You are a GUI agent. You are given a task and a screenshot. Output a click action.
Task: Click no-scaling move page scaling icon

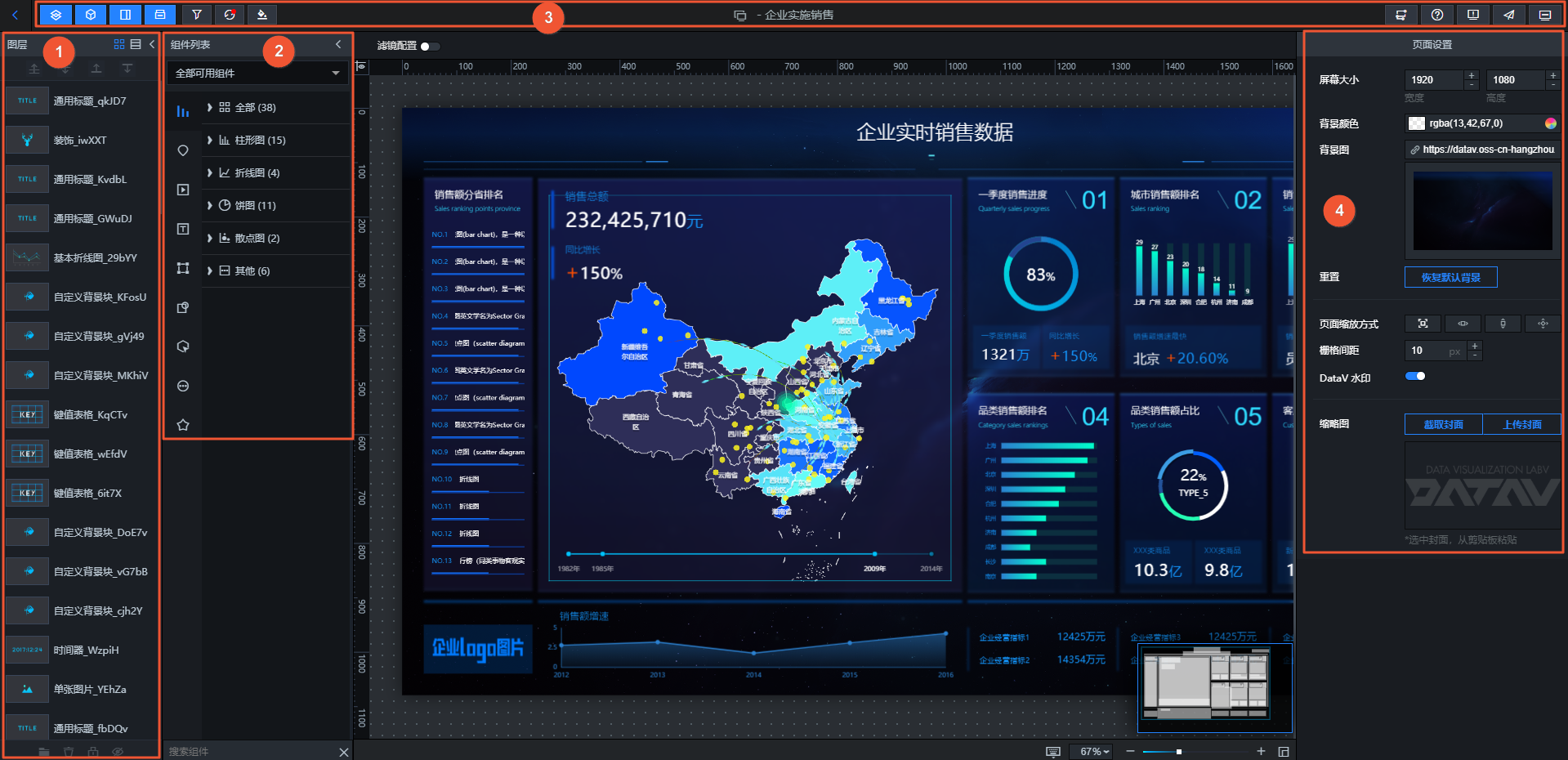(x=1543, y=324)
